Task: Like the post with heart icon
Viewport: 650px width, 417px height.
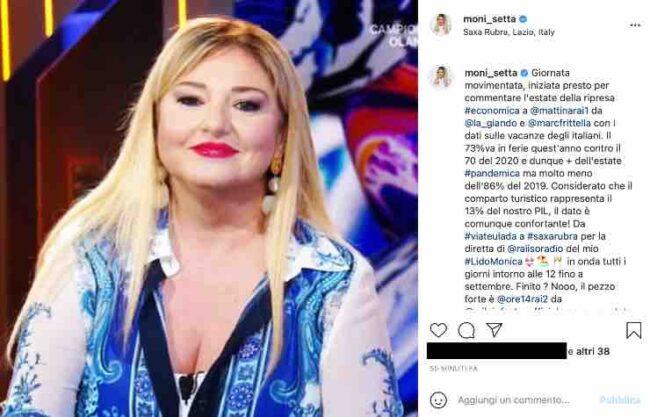Action: click(x=438, y=330)
